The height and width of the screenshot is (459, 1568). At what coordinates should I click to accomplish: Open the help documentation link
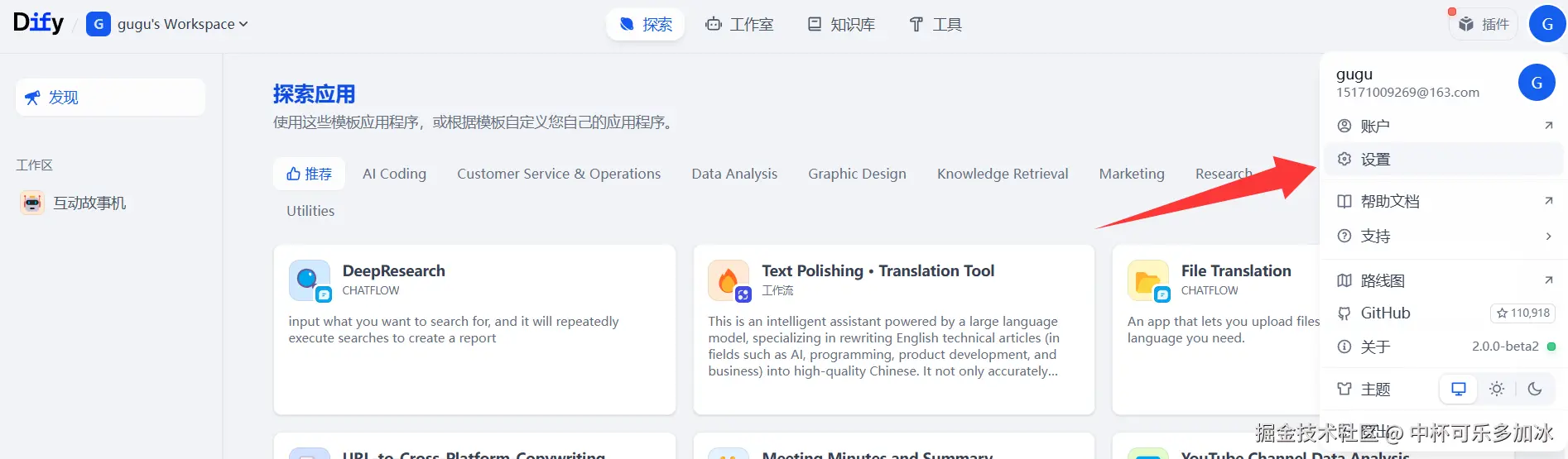pos(1390,201)
